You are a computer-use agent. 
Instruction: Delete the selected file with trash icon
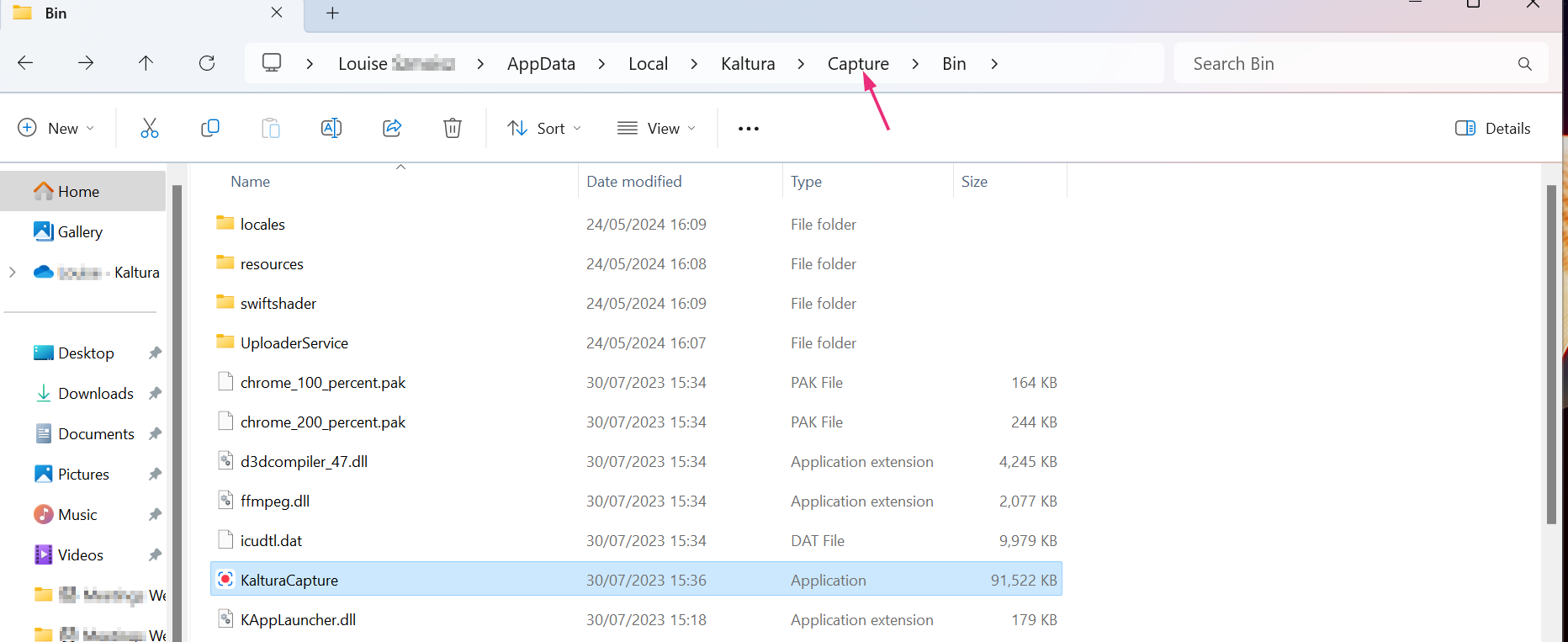click(453, 128)
